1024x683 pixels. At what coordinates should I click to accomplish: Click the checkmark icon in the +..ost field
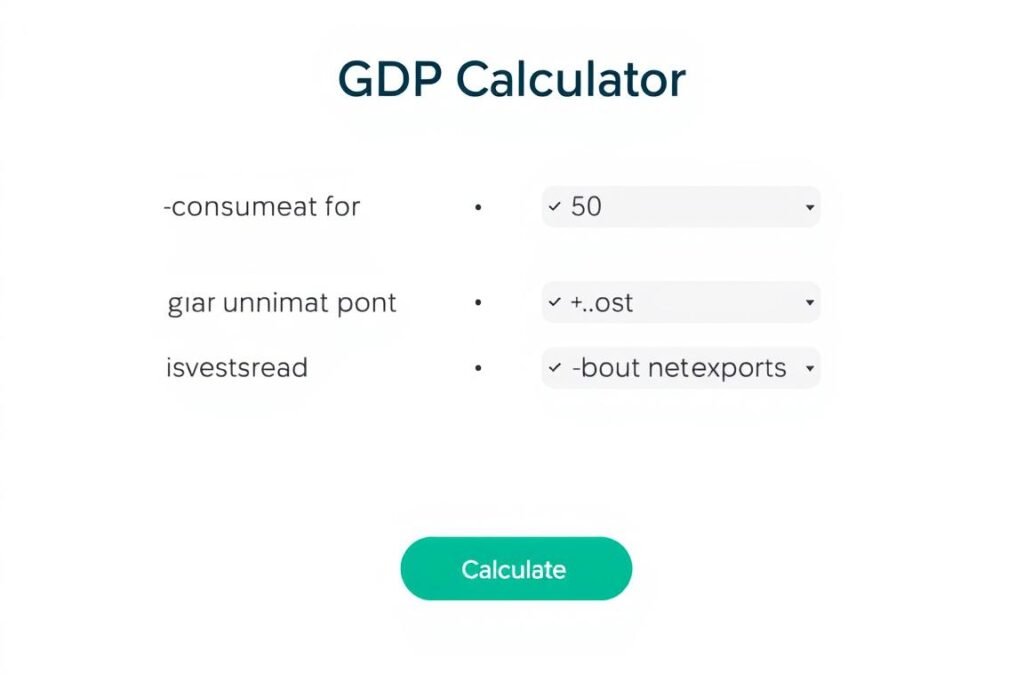(555, 303)
